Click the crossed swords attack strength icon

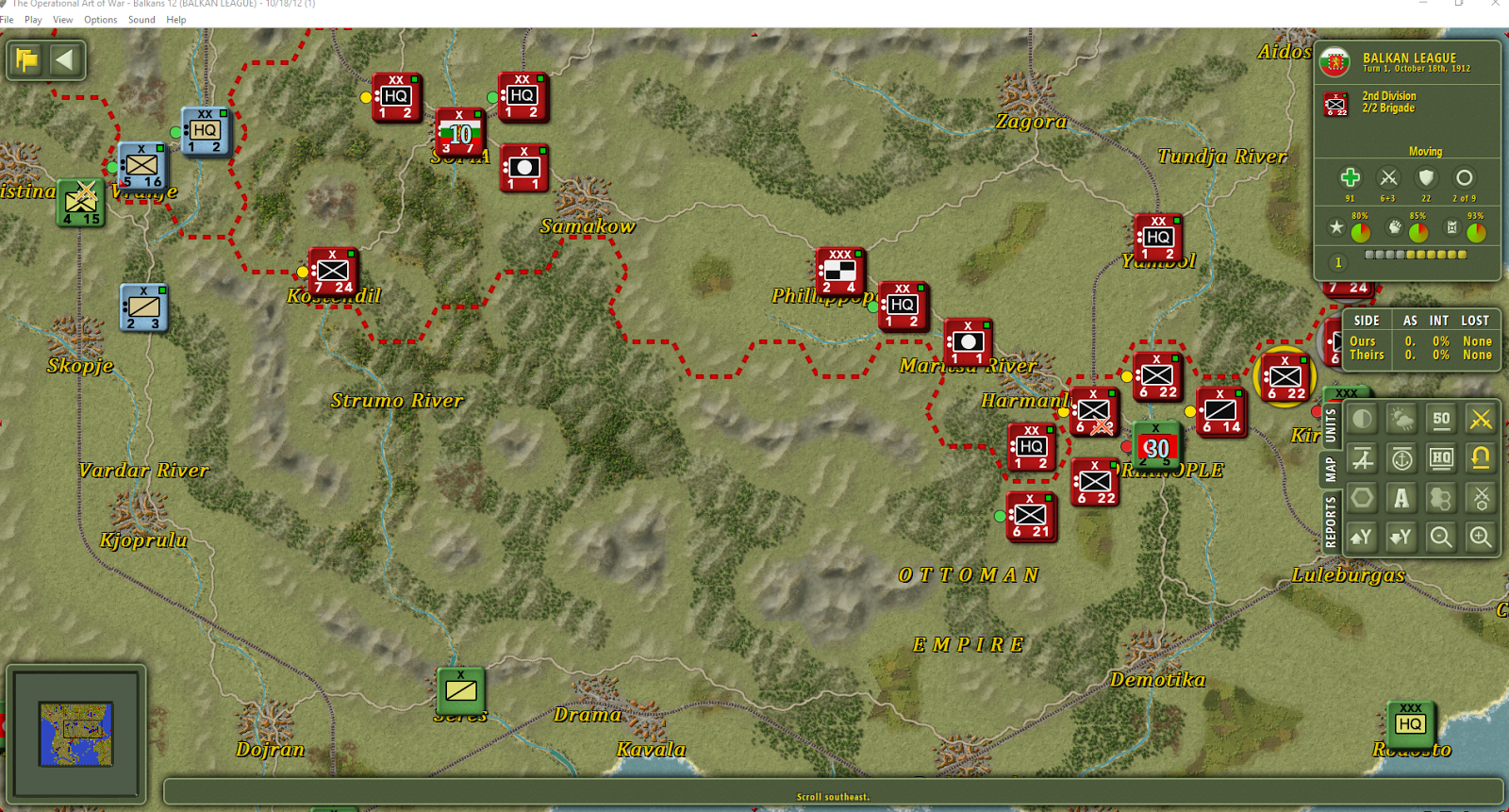(x=1388, y=177)
